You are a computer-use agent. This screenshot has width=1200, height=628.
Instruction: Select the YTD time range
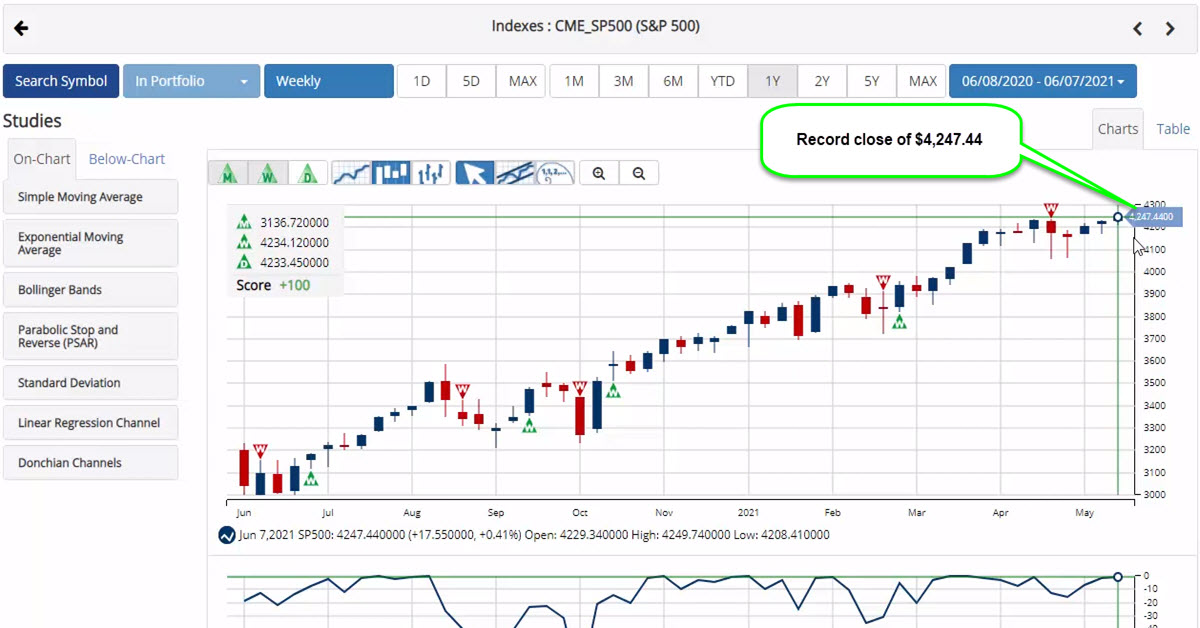pos(722,81)
